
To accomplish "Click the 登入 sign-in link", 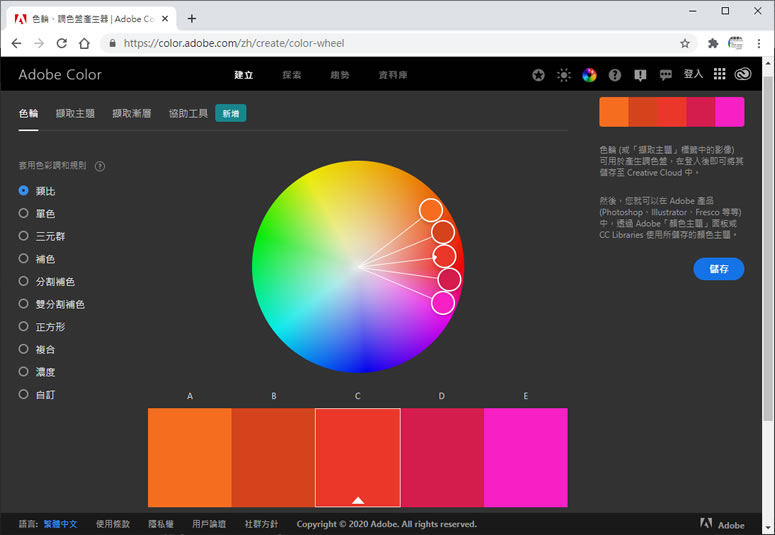I will [x=693, y=75].
